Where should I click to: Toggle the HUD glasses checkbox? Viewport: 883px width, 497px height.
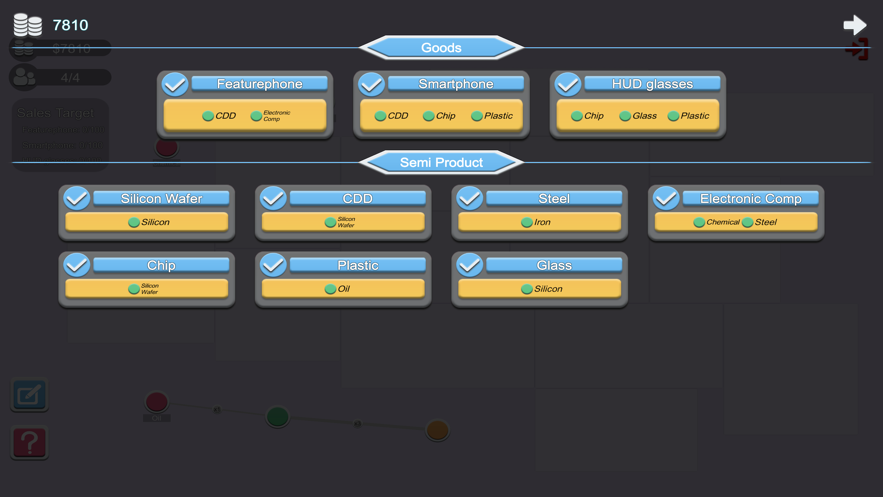567,84
